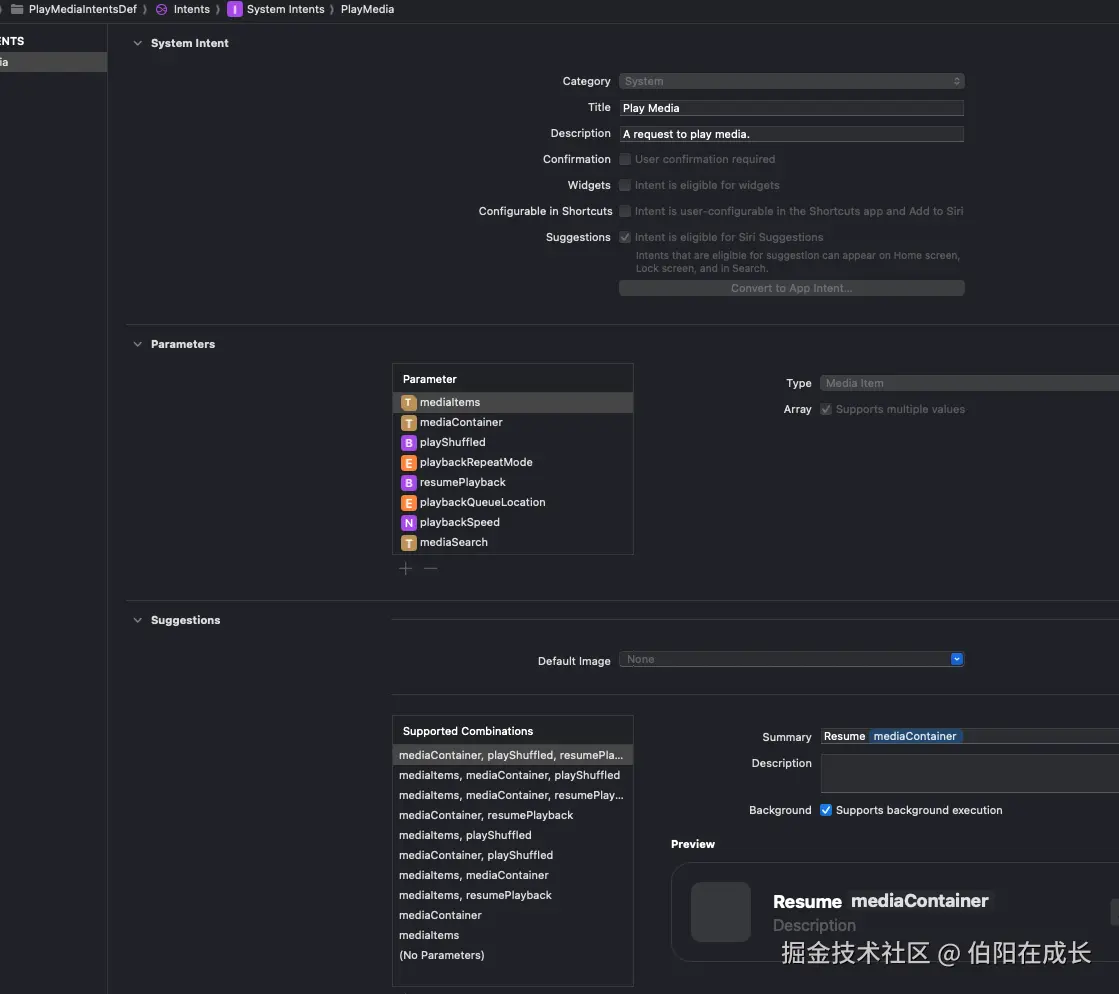
Task: Click the playbackQueueLocation enum type icon
Action: coord(408,502)
